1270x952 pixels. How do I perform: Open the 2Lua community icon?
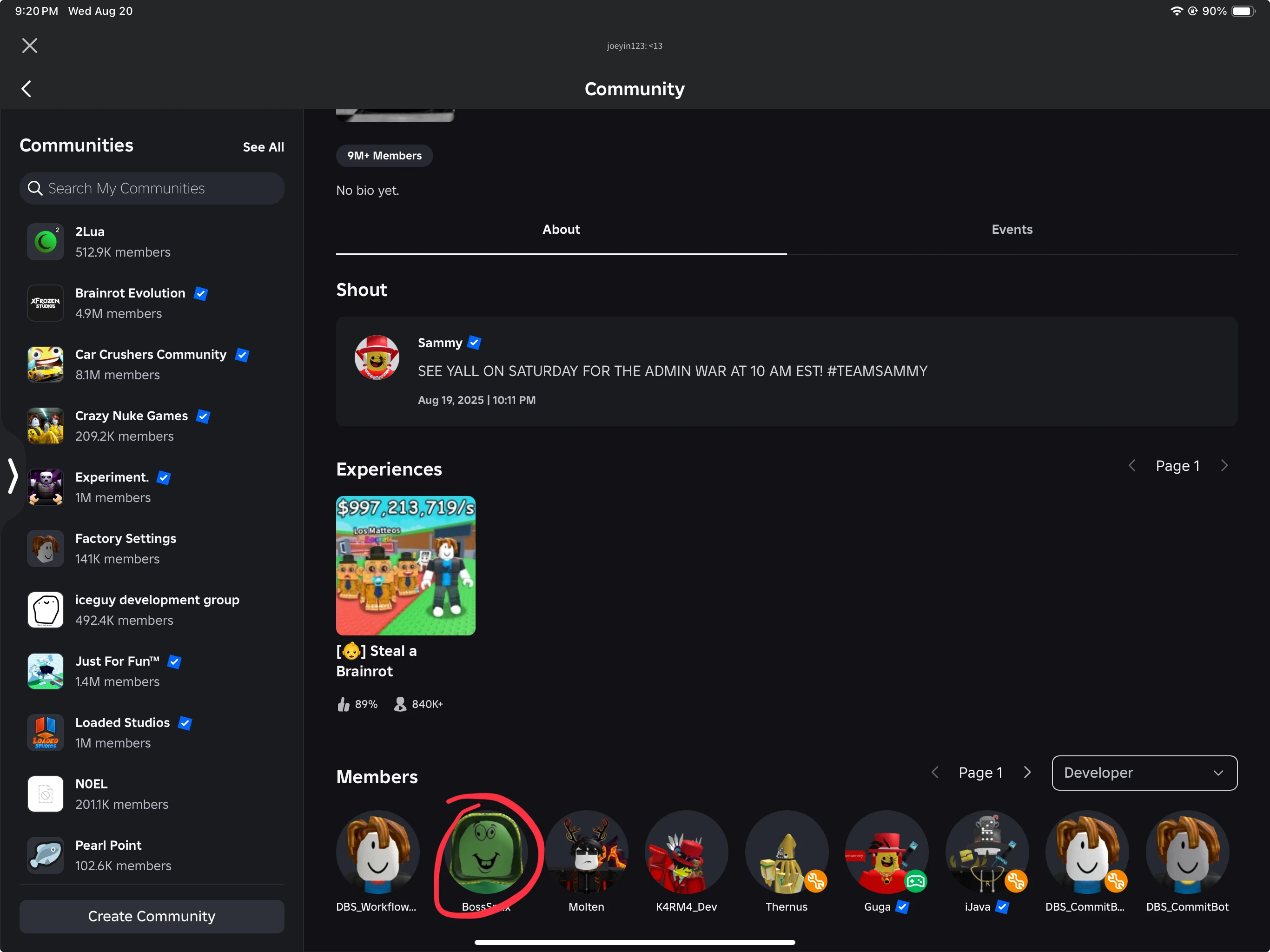46,242
